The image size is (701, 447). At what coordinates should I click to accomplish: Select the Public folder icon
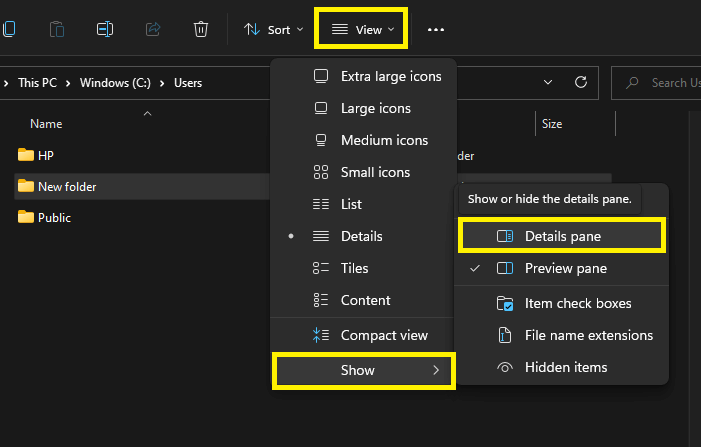coord(26,217)
